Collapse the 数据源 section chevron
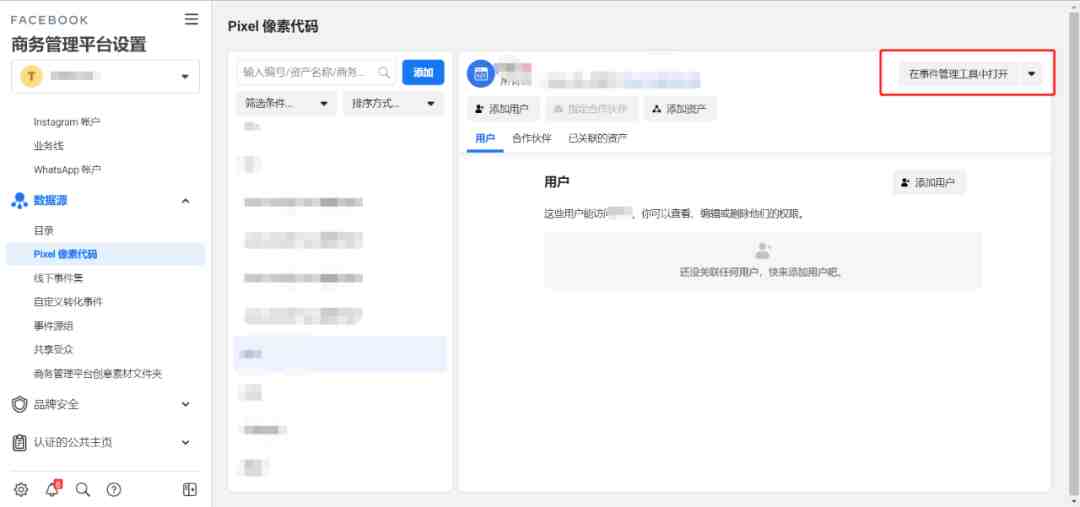The height and width of the screenshot is (507, 1080). [185, 200]
